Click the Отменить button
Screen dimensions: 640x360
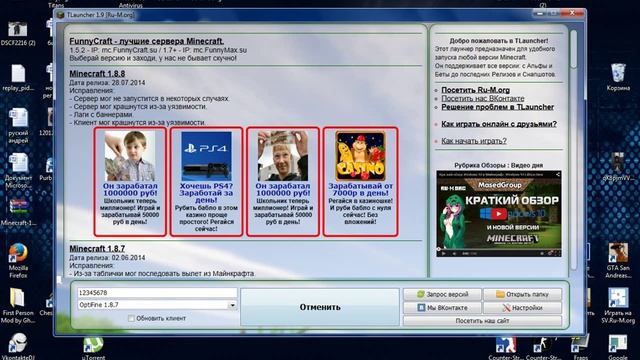tap(320, 307)
